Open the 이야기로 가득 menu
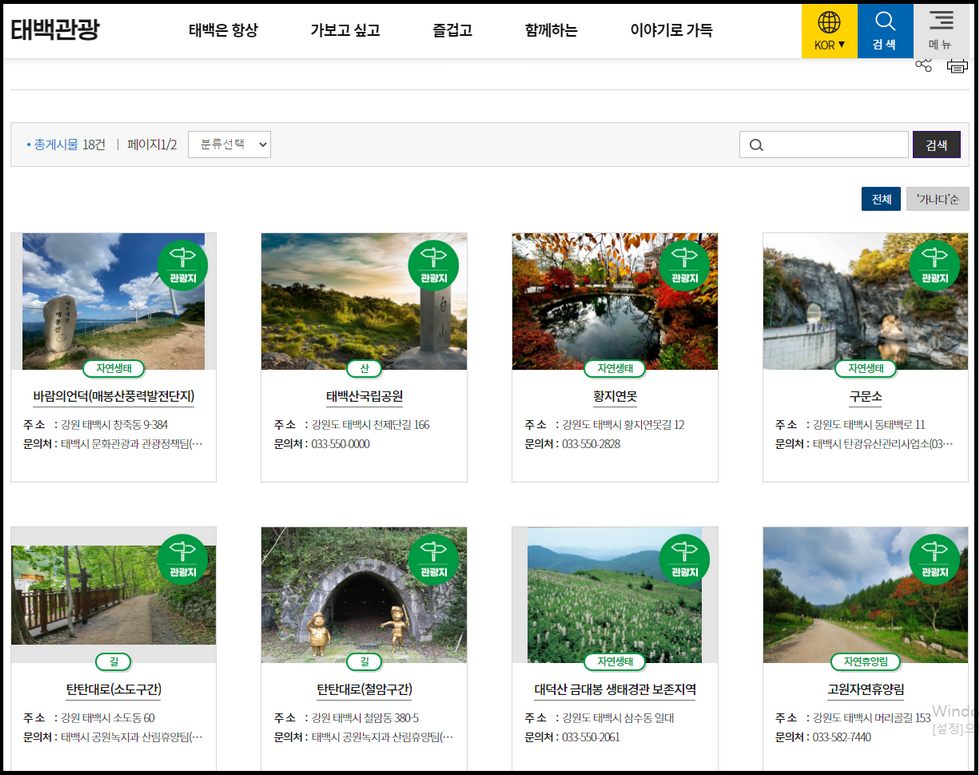This screenshot has height=775, width=979. [671, 30]
